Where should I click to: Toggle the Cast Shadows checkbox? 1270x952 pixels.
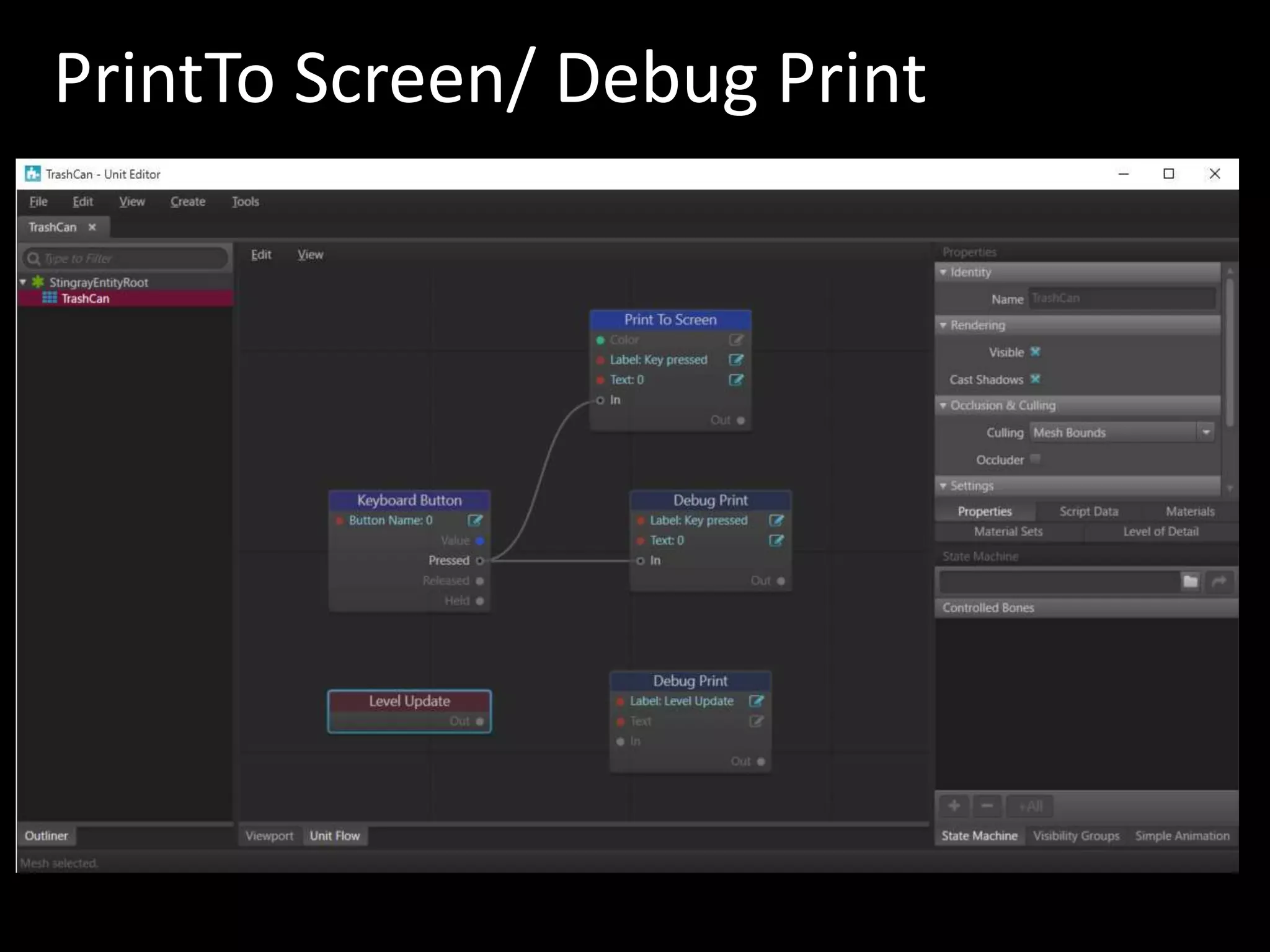pyautogui.click(x=1035, y=379)
